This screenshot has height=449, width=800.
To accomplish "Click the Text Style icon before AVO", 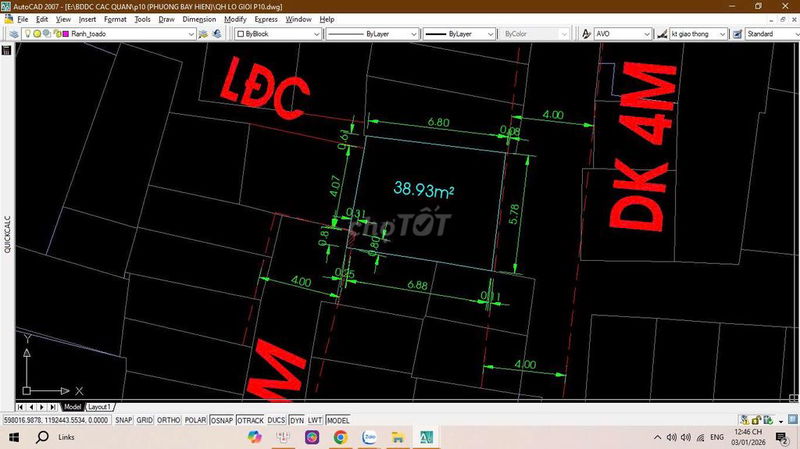I will (x=585, y=34).
